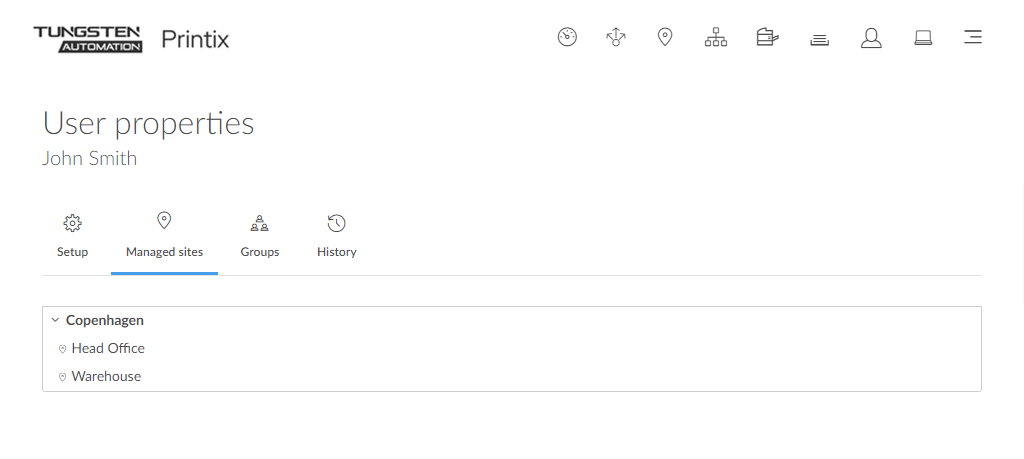Click the three-arrow routing icon in header
The image size is (1024, 459).
[x=616, y=38]
